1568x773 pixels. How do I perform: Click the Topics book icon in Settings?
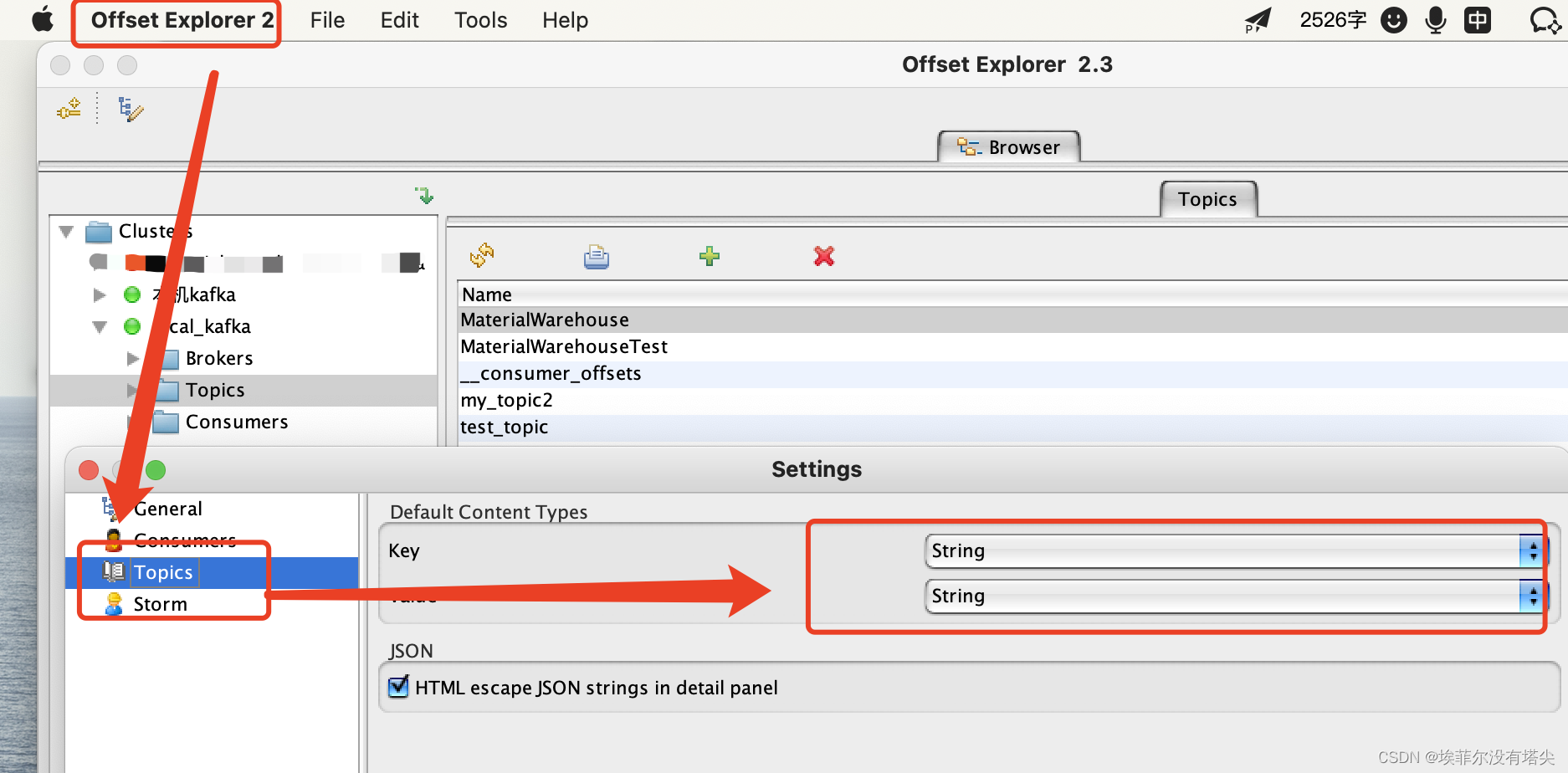[x=114, y=572]
